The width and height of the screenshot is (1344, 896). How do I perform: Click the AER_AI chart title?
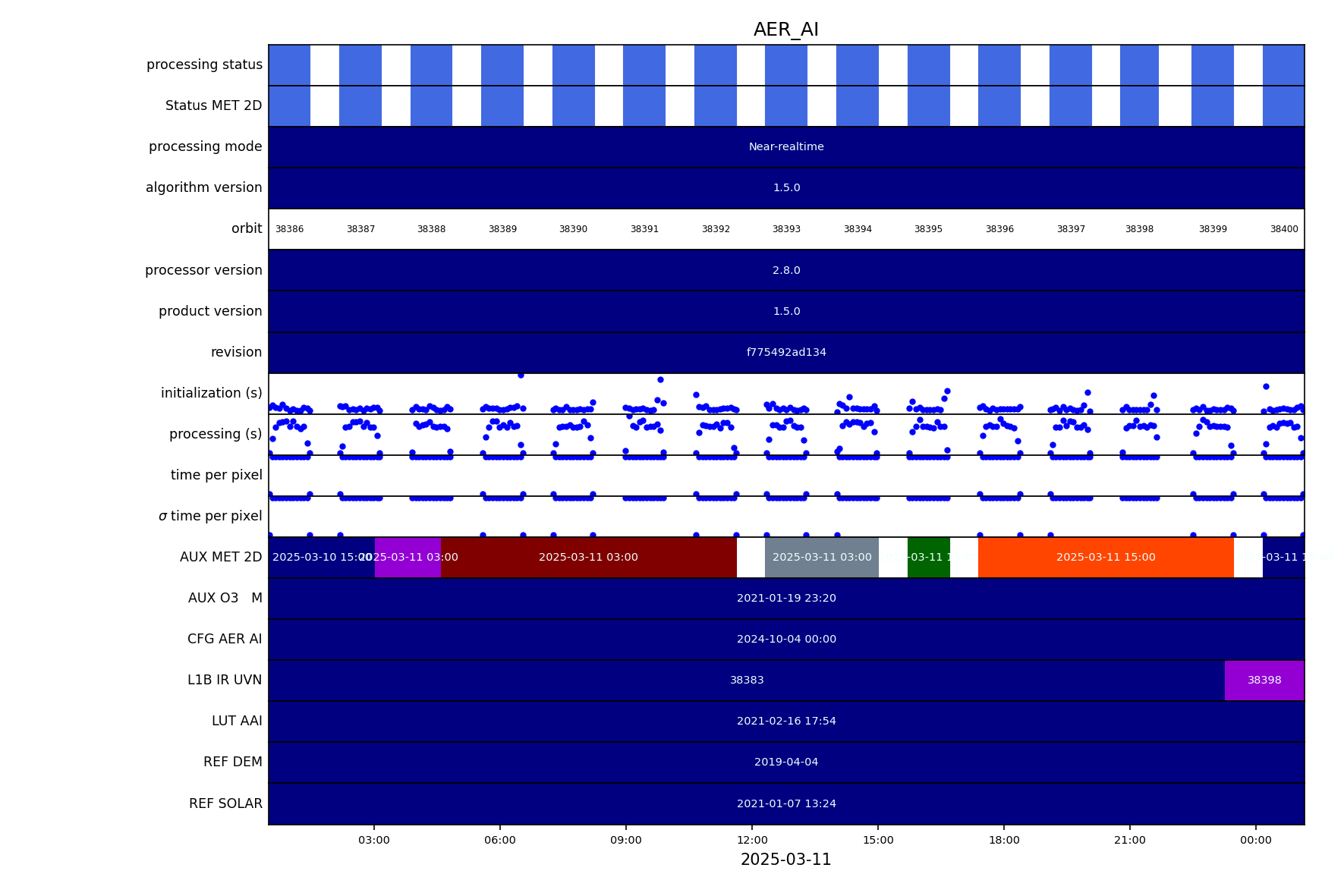(785, 30)
